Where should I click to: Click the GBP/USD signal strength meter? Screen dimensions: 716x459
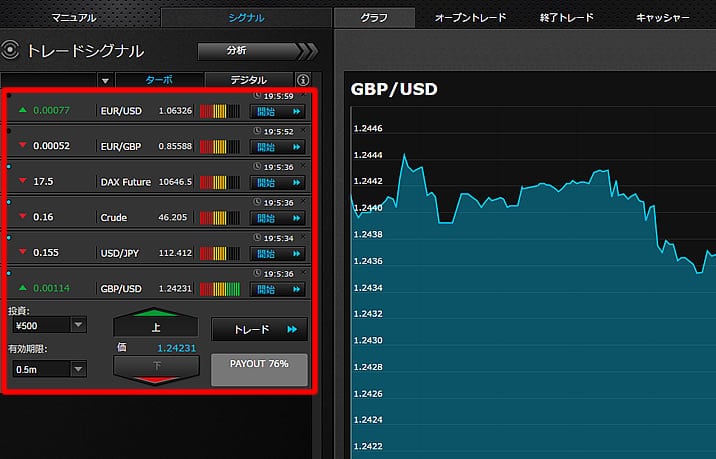[220, 289]
